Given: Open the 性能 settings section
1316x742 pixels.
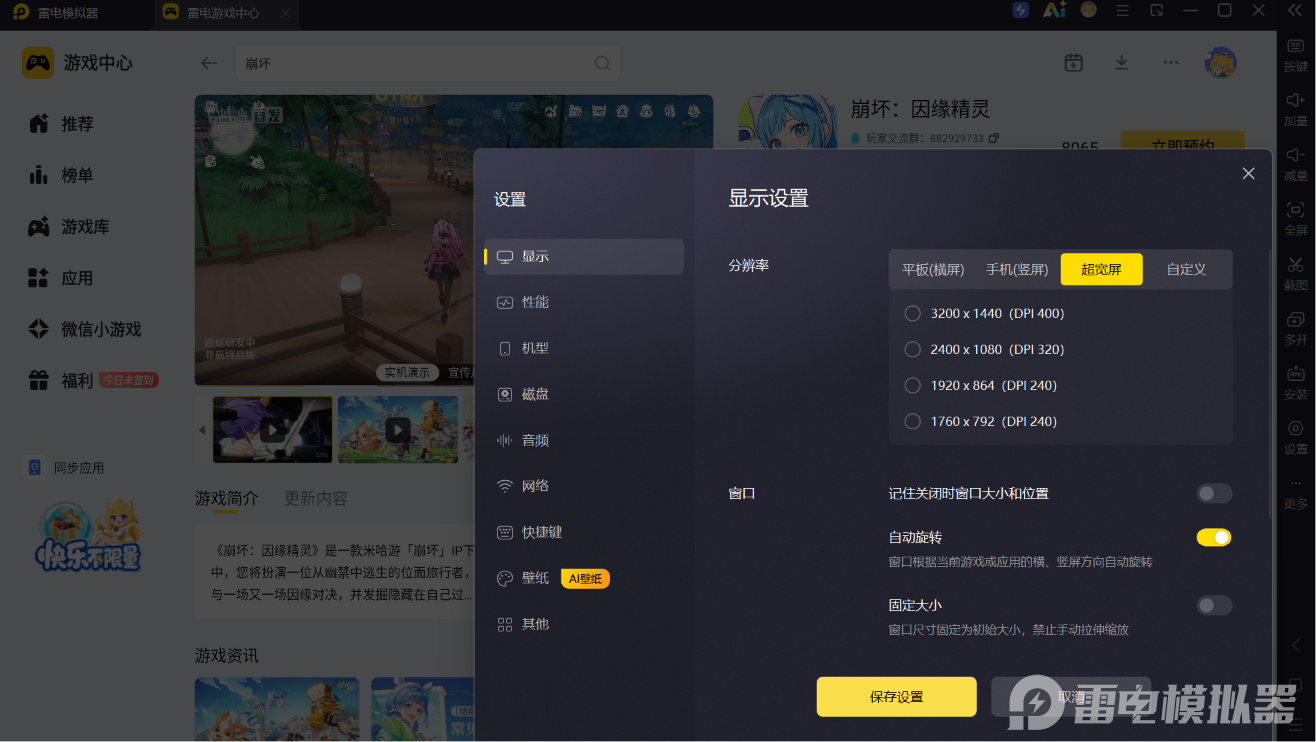Looking at the screenshot, I should (x=584, y=302).
